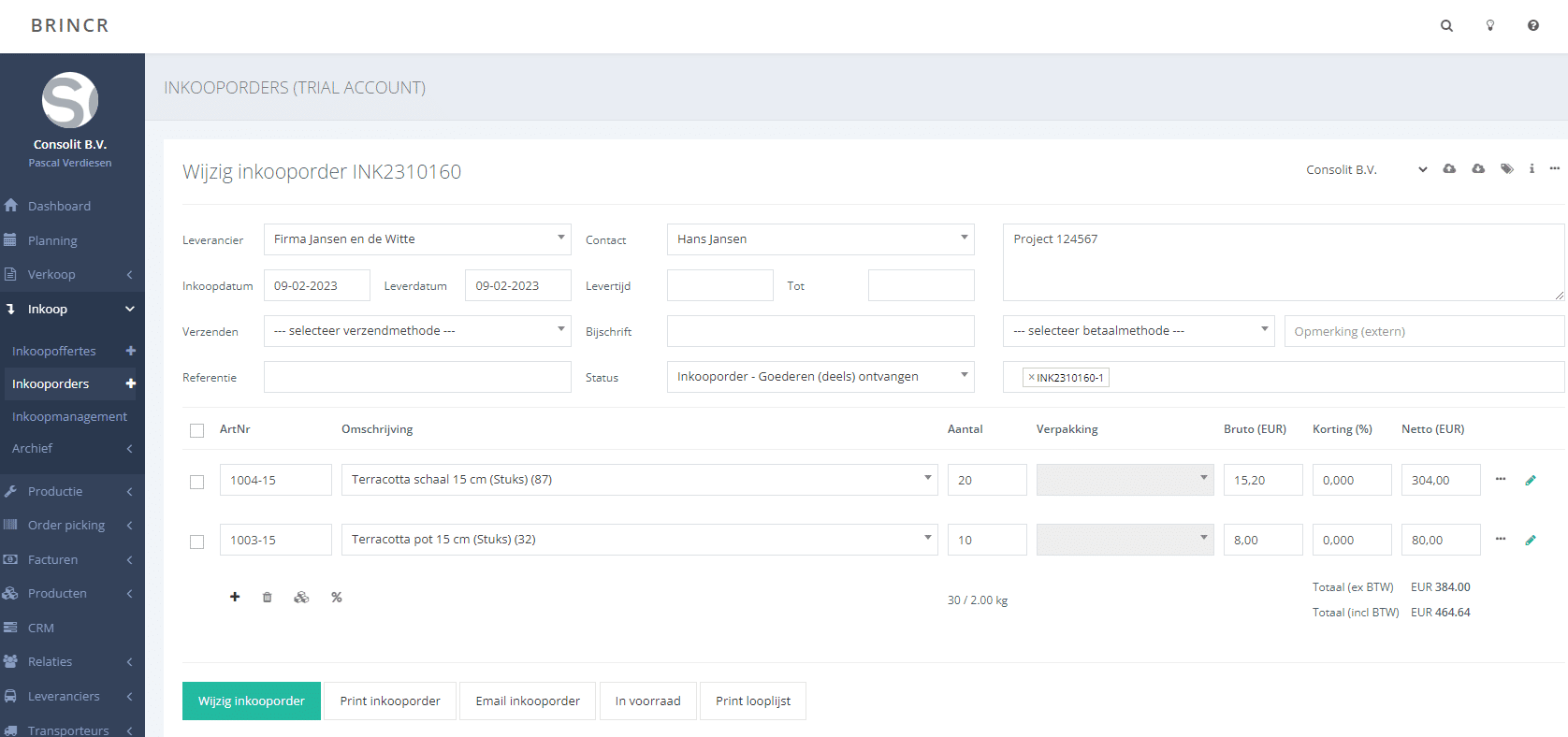Toggle the select-all checkbox beside ArtNr
This screenshot has width=1568, height=737.
pos(196,430)
